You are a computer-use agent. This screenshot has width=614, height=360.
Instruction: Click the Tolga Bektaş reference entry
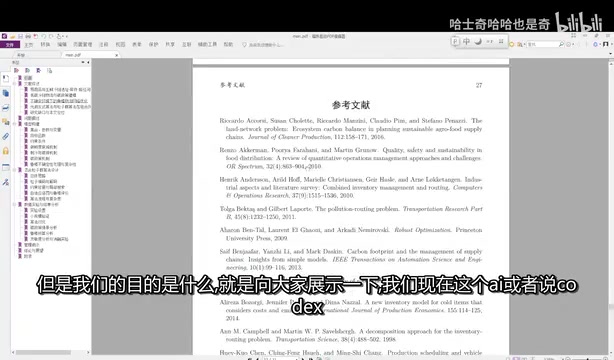(351, 213)
